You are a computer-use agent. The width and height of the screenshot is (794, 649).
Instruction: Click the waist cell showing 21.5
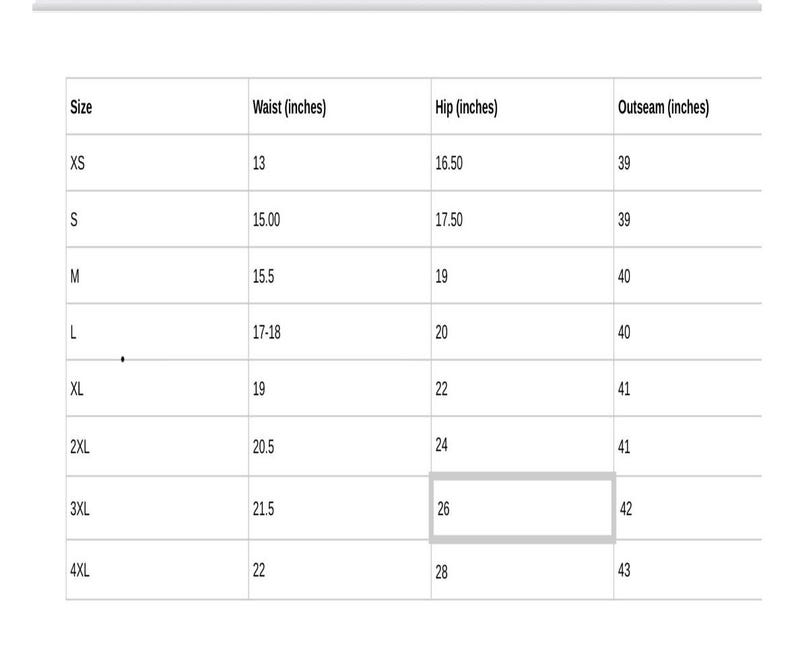pyautogui.click(x=340, y=508)
